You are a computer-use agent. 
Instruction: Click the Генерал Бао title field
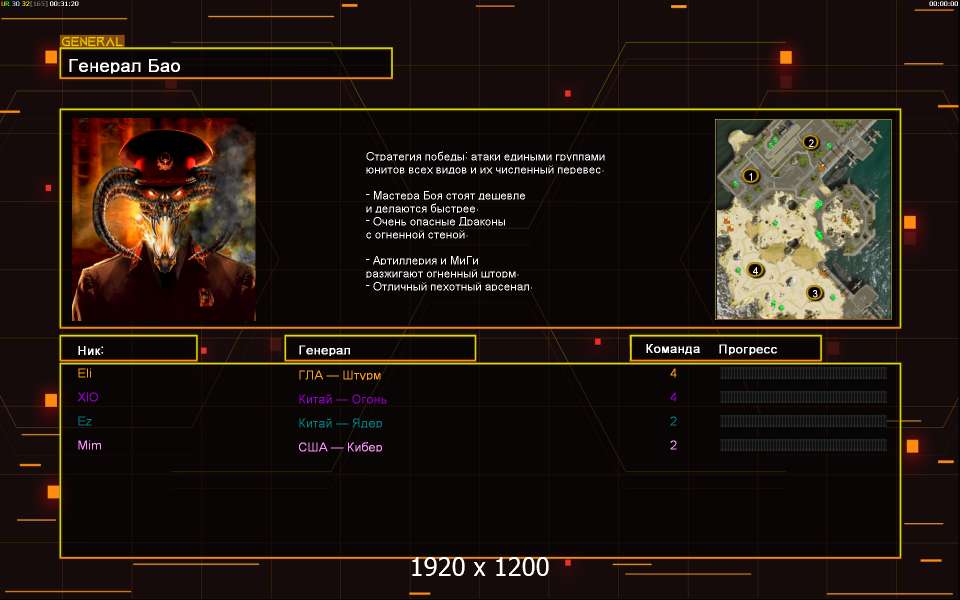tap(226, 66)
